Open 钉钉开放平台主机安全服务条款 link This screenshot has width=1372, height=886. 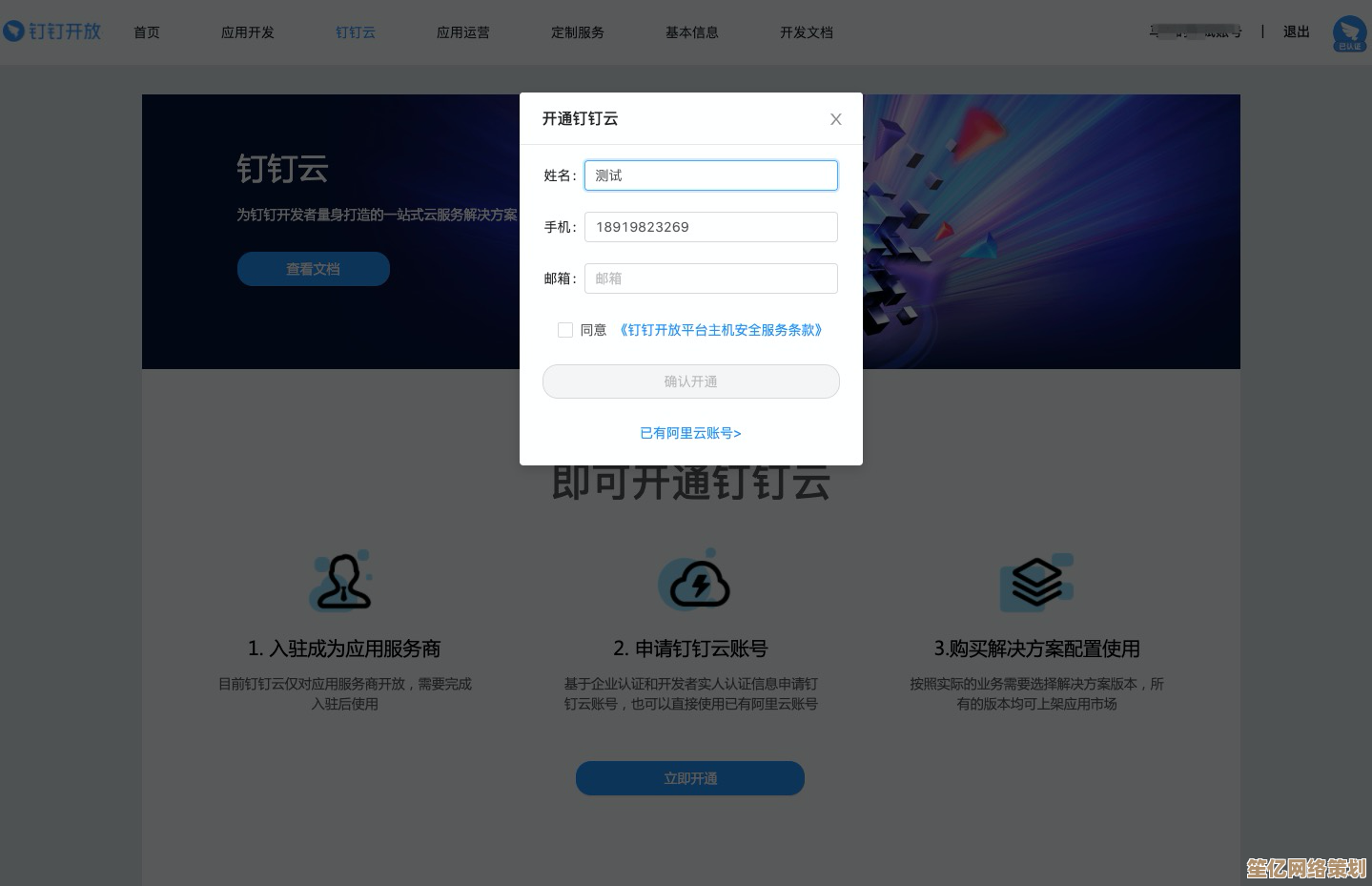(721, 330)
